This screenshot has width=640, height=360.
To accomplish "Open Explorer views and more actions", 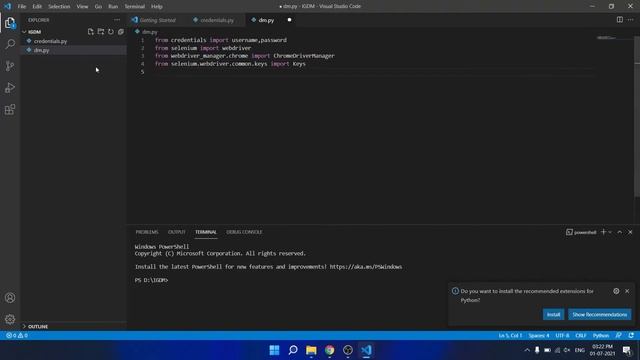I will pyautogui.click(x=117, y=20).
